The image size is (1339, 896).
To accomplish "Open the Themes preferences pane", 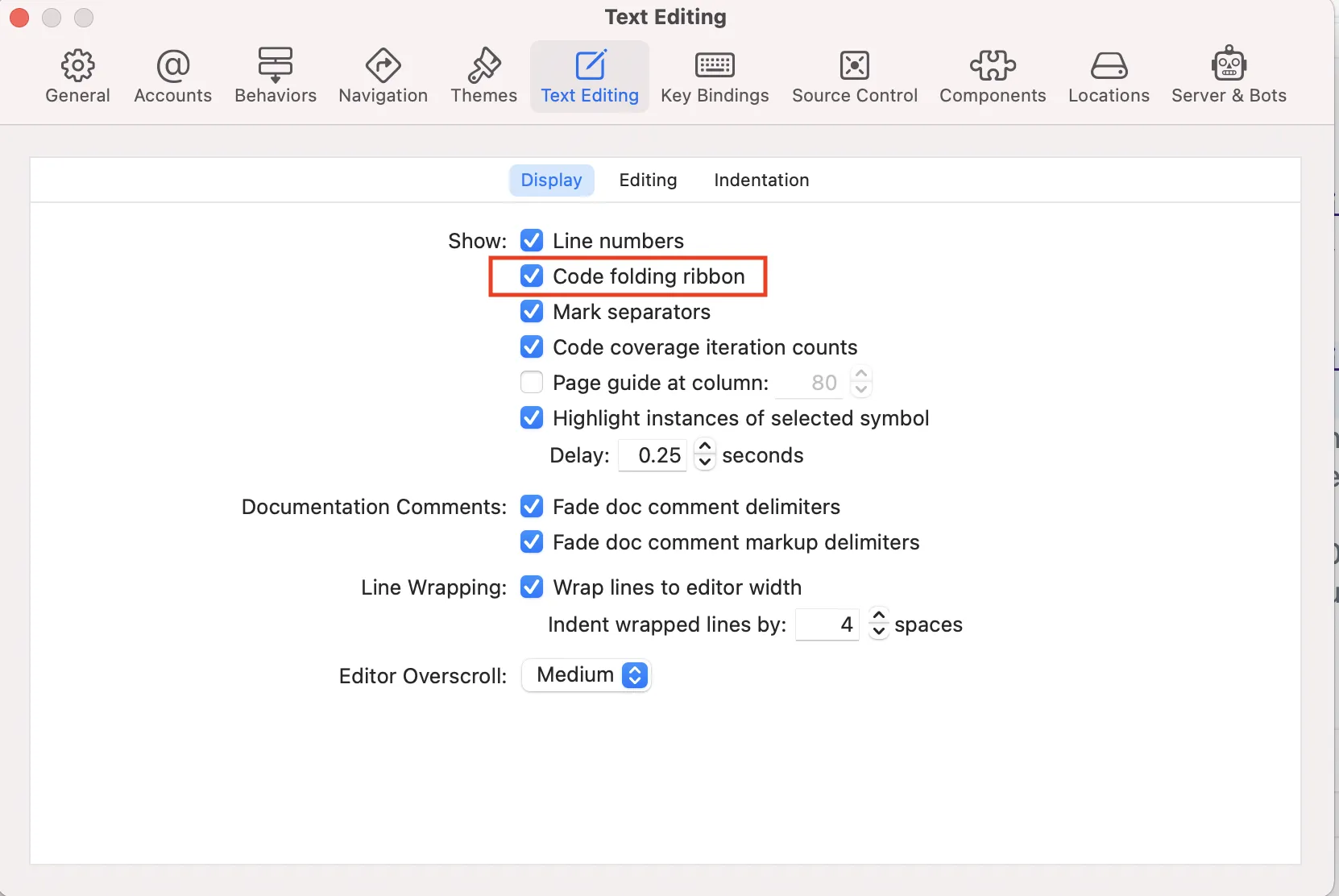I will (484, 77).
